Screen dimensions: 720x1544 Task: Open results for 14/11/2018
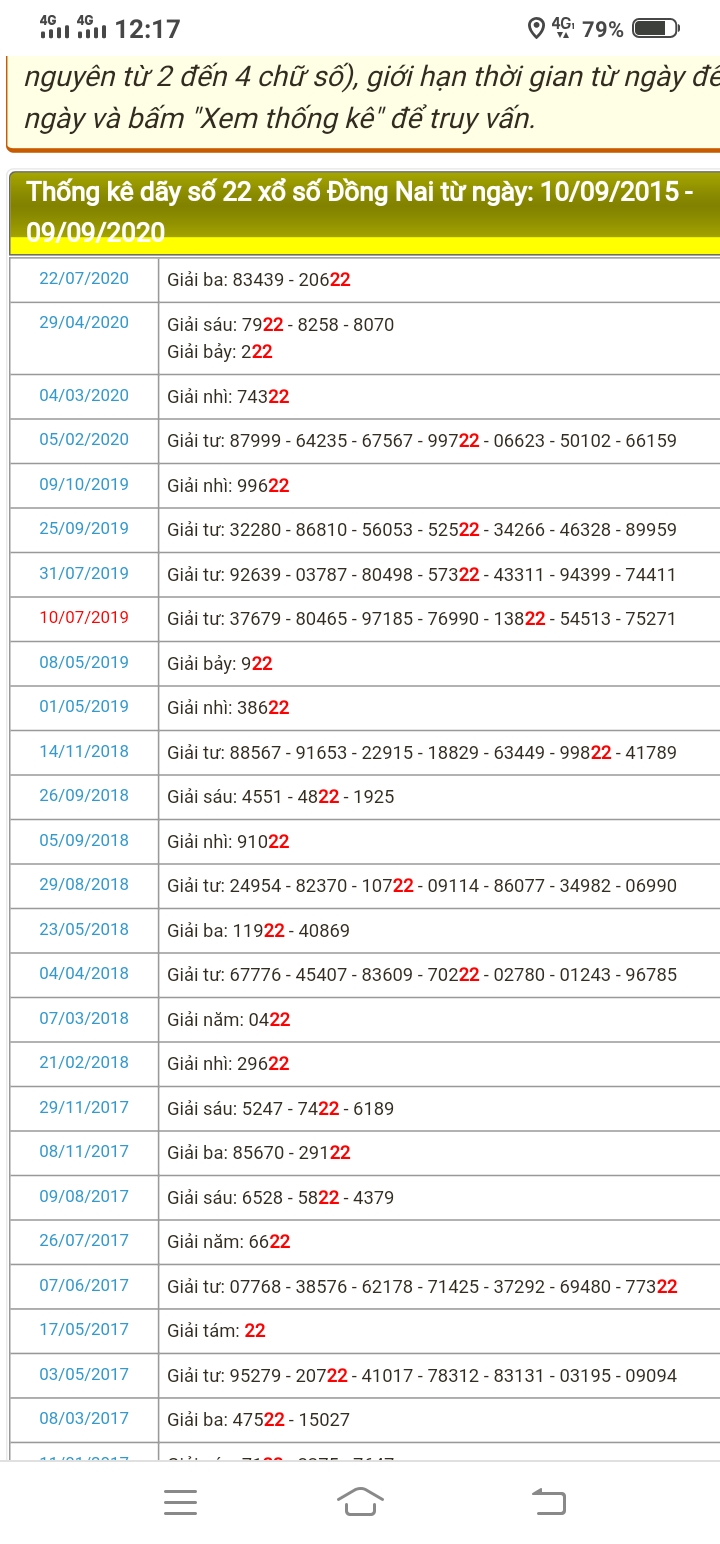coord(84,752)
